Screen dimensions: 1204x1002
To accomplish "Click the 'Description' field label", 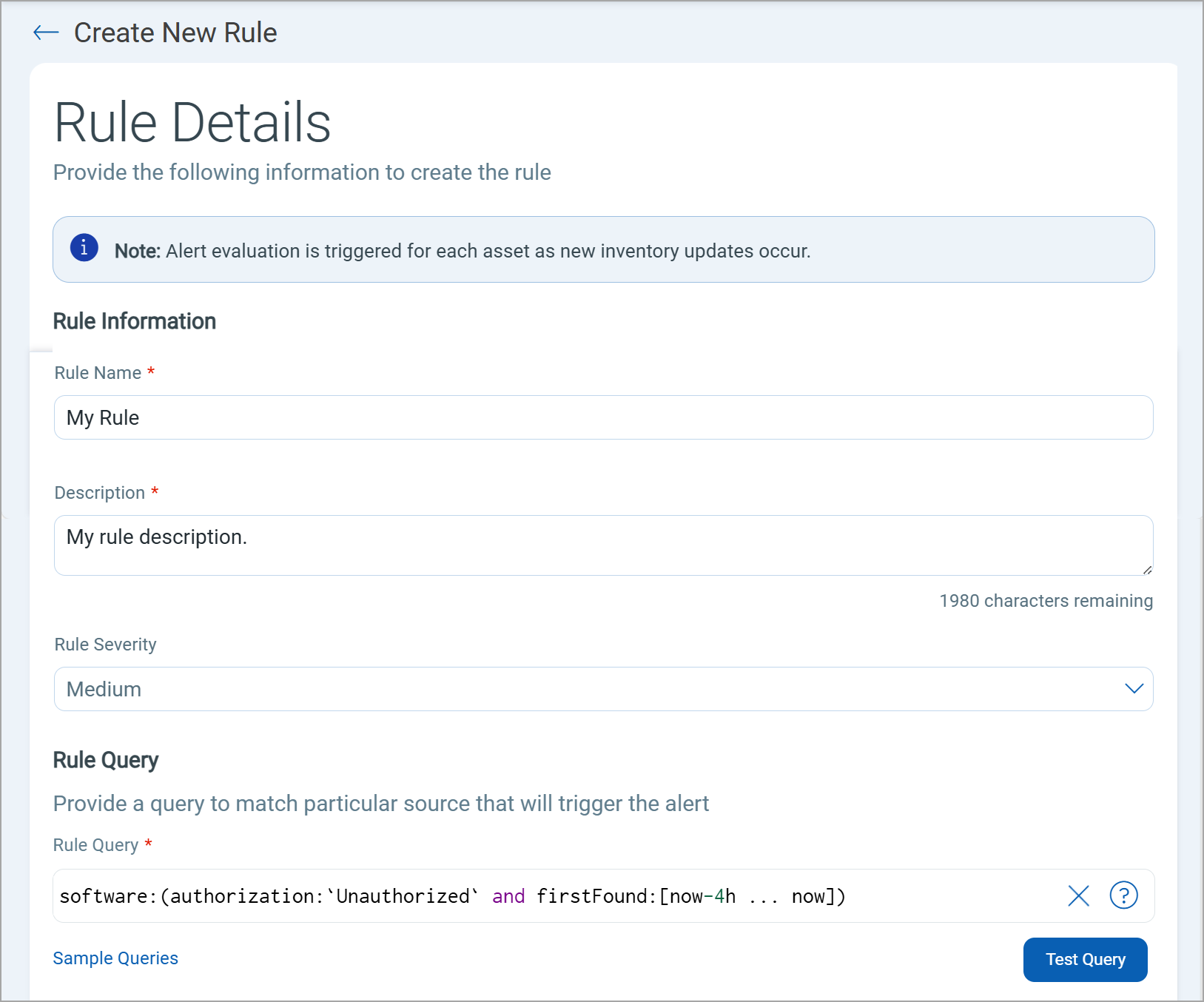I will [x=100, y=493].
